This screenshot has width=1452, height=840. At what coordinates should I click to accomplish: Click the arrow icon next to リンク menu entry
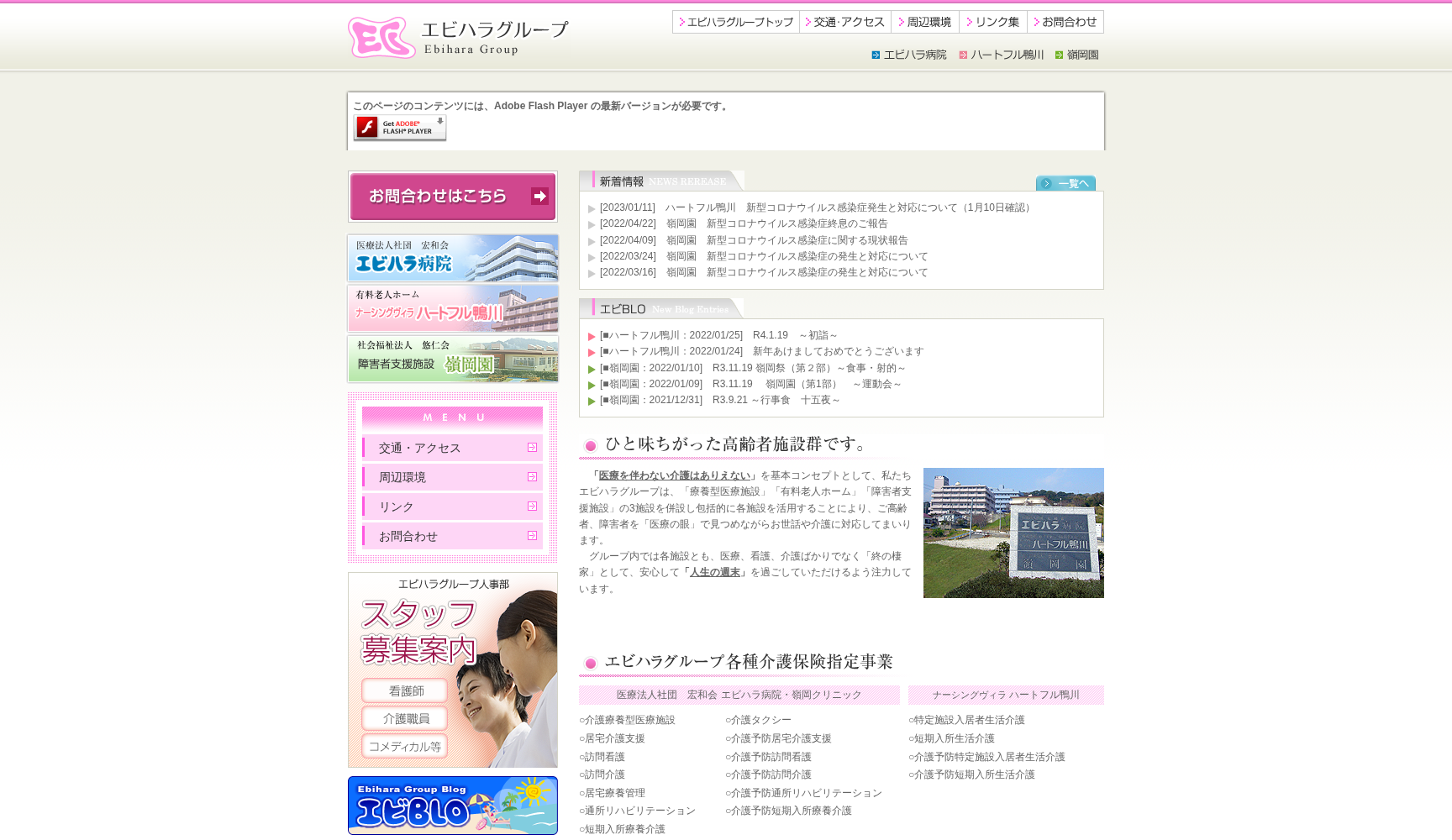[x=532, y=506]
